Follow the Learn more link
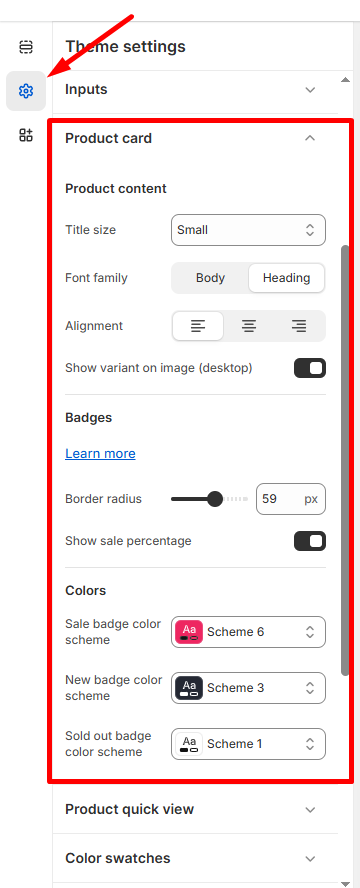The height and width of the screenshot is (888, 360). tap(100, 454)
